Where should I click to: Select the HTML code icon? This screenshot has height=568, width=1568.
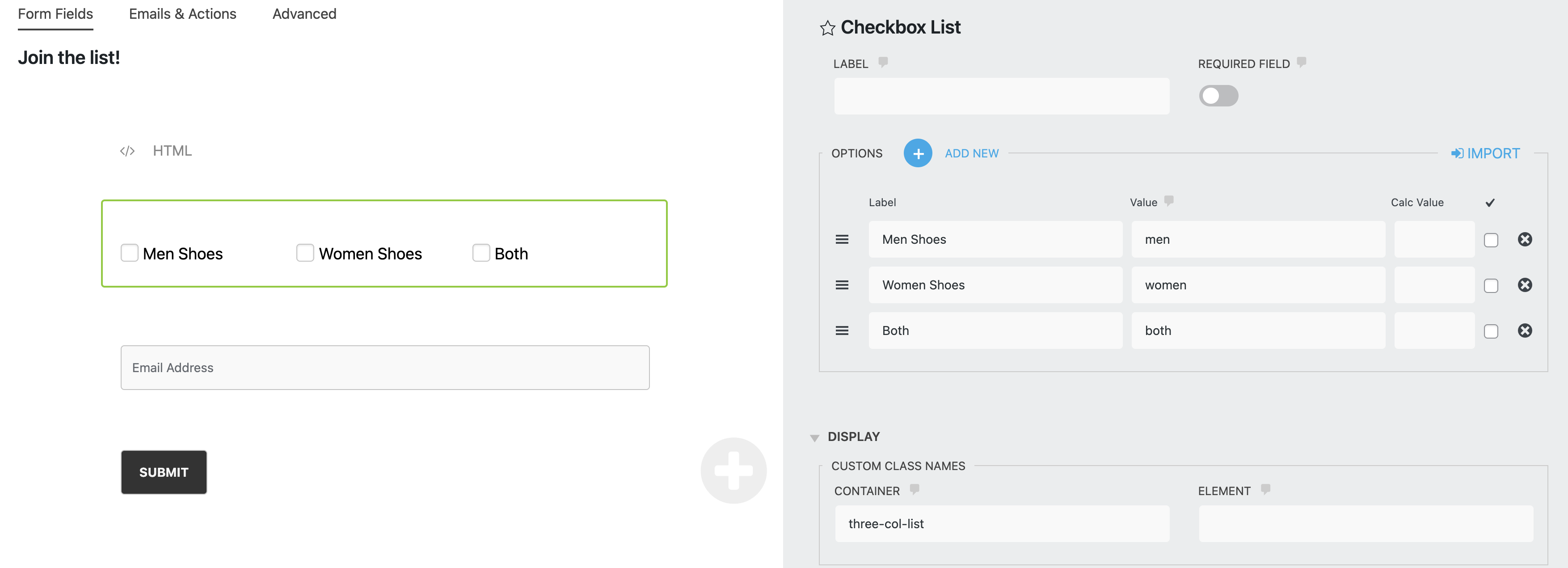point(127,150)
